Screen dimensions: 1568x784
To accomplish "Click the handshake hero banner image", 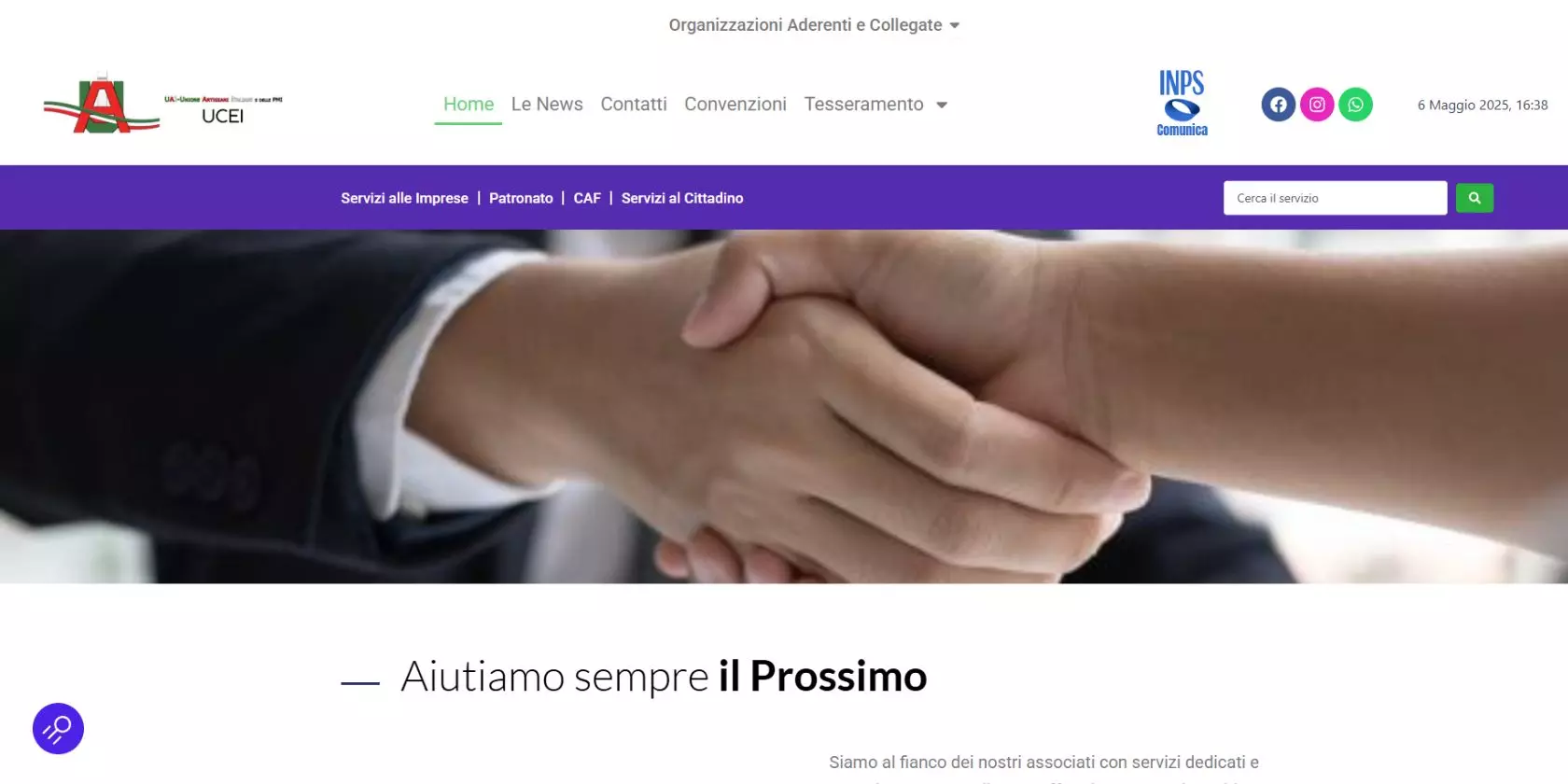I will click(x=784, y=406).
